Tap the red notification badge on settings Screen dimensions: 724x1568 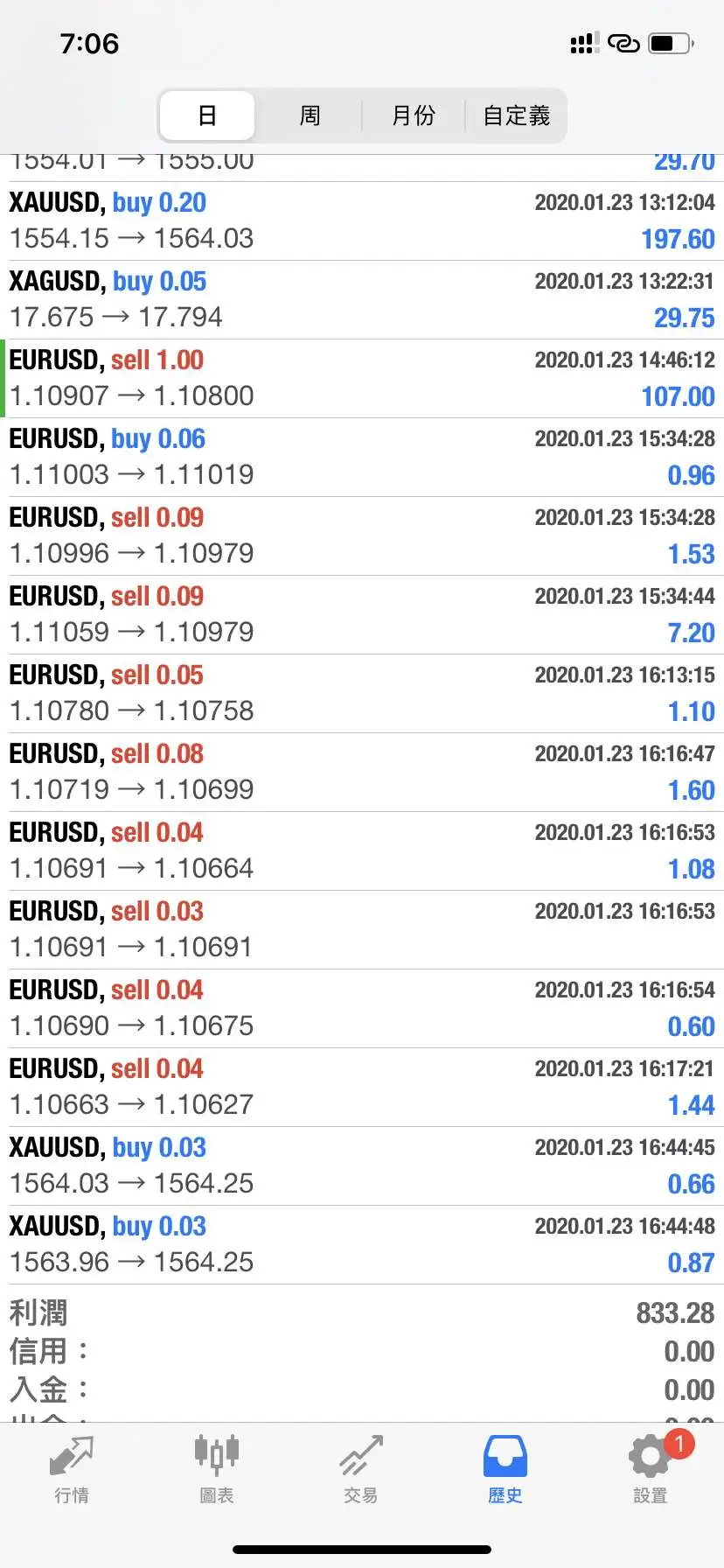[x=679, y=1444]
